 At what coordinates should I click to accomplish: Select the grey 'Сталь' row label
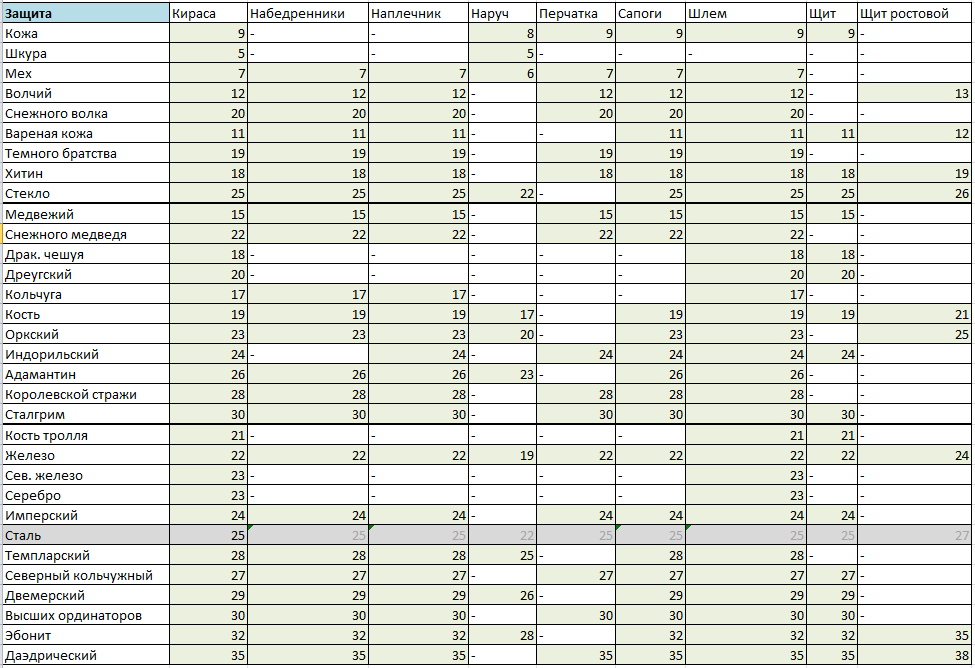86,535
